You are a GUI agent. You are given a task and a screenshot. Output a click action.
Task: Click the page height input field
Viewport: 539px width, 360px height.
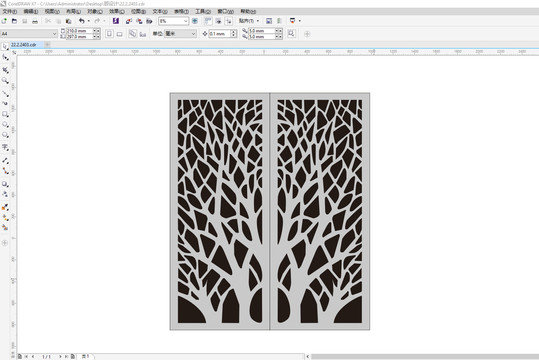click(x=79, y=36)
